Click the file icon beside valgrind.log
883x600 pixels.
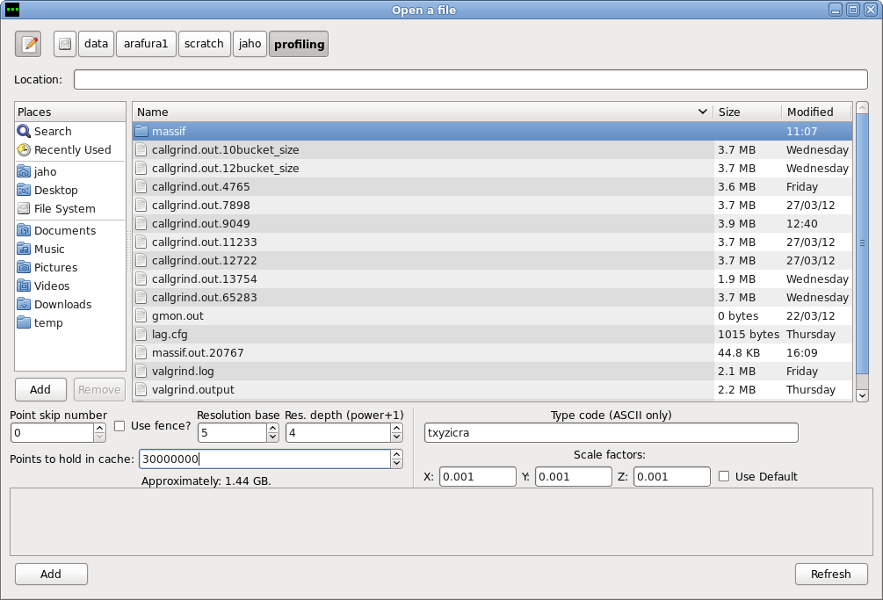click(141, 371)
